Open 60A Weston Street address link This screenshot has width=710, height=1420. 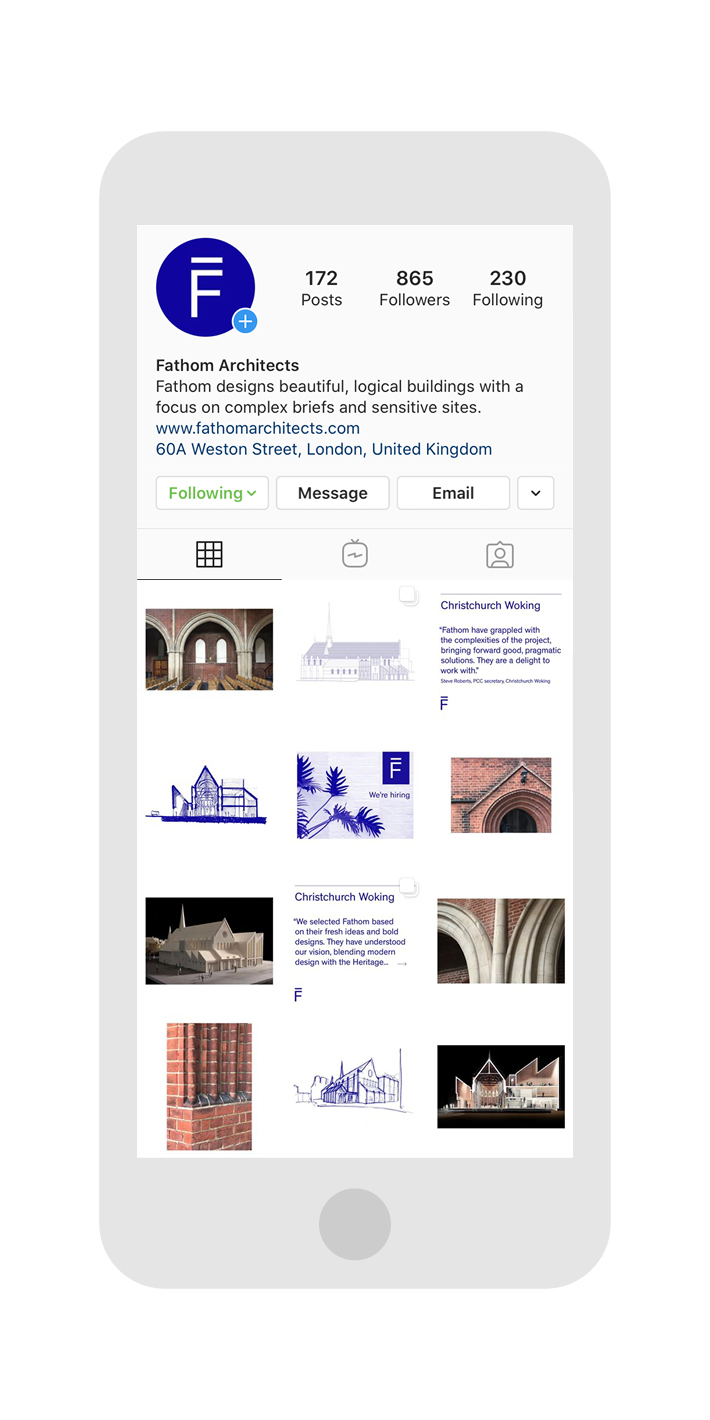(324, 449)
